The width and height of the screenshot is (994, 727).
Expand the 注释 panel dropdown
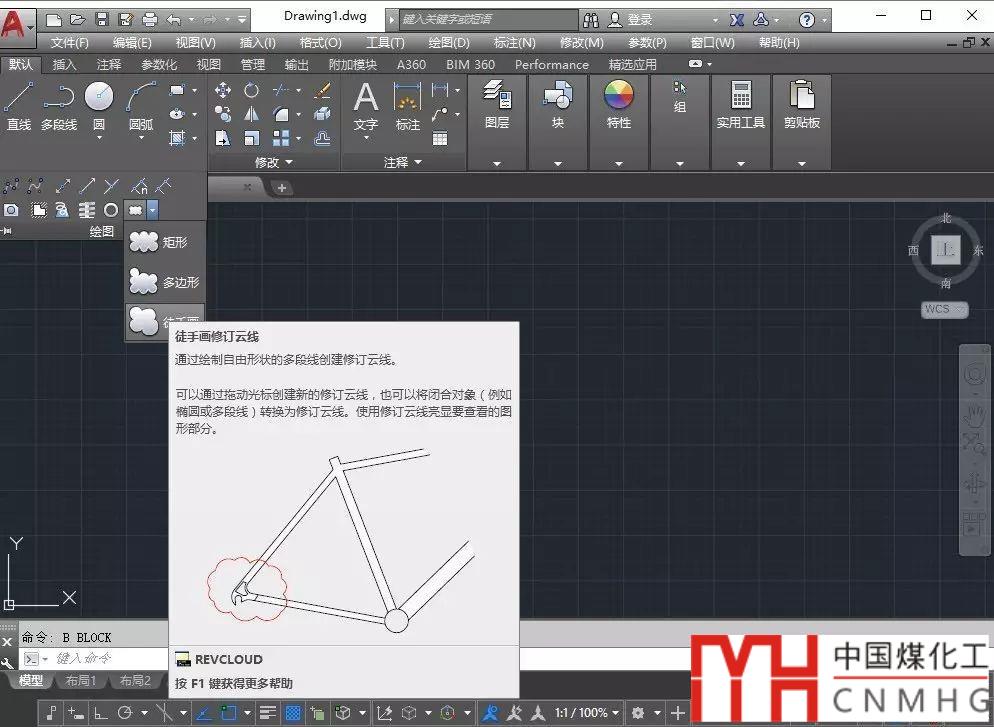click(x=403, y=162)
